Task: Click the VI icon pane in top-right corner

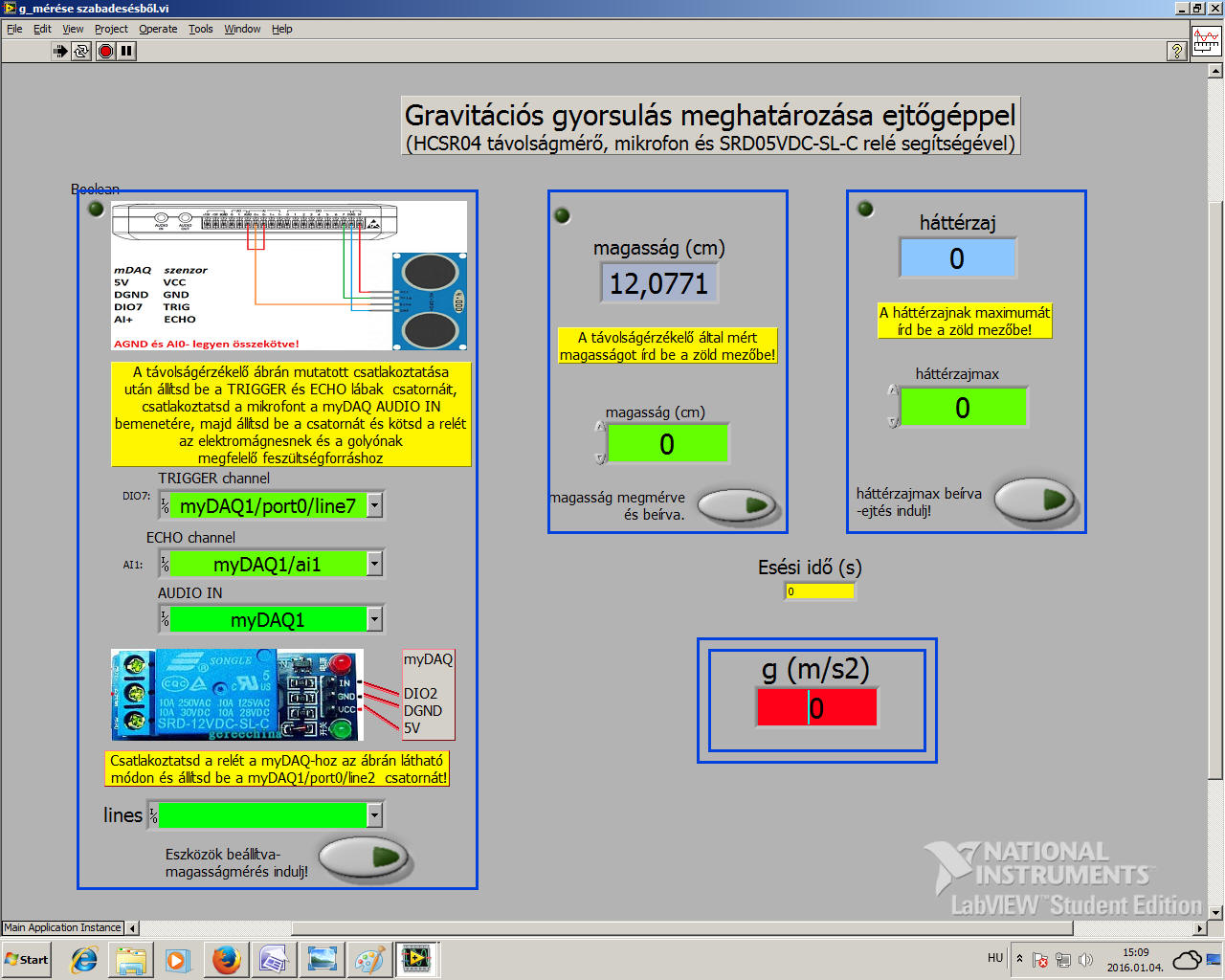Action: (1206, 42)
